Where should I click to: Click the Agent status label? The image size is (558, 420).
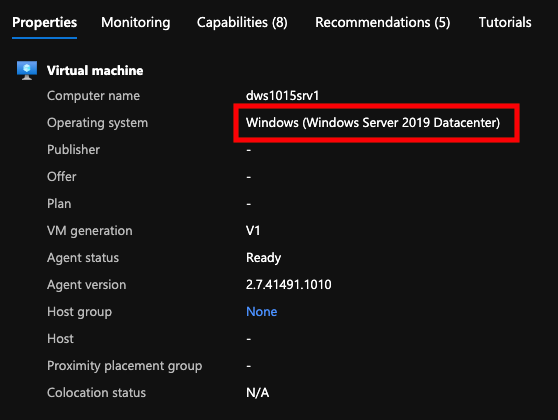[x=83, y=258]
